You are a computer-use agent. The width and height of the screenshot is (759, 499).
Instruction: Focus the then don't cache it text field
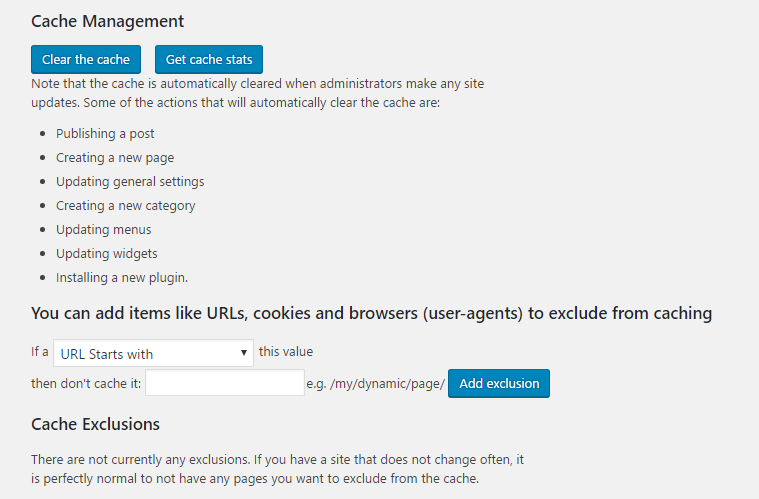pyautogui.click(x=225, y=383)
